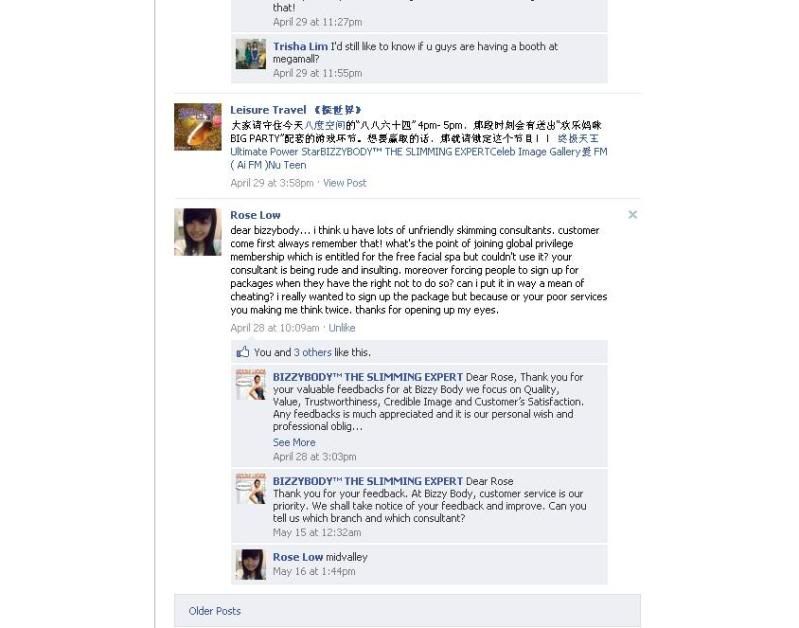Expand comment with See More

pyautogui.click(x=294, y=442)
